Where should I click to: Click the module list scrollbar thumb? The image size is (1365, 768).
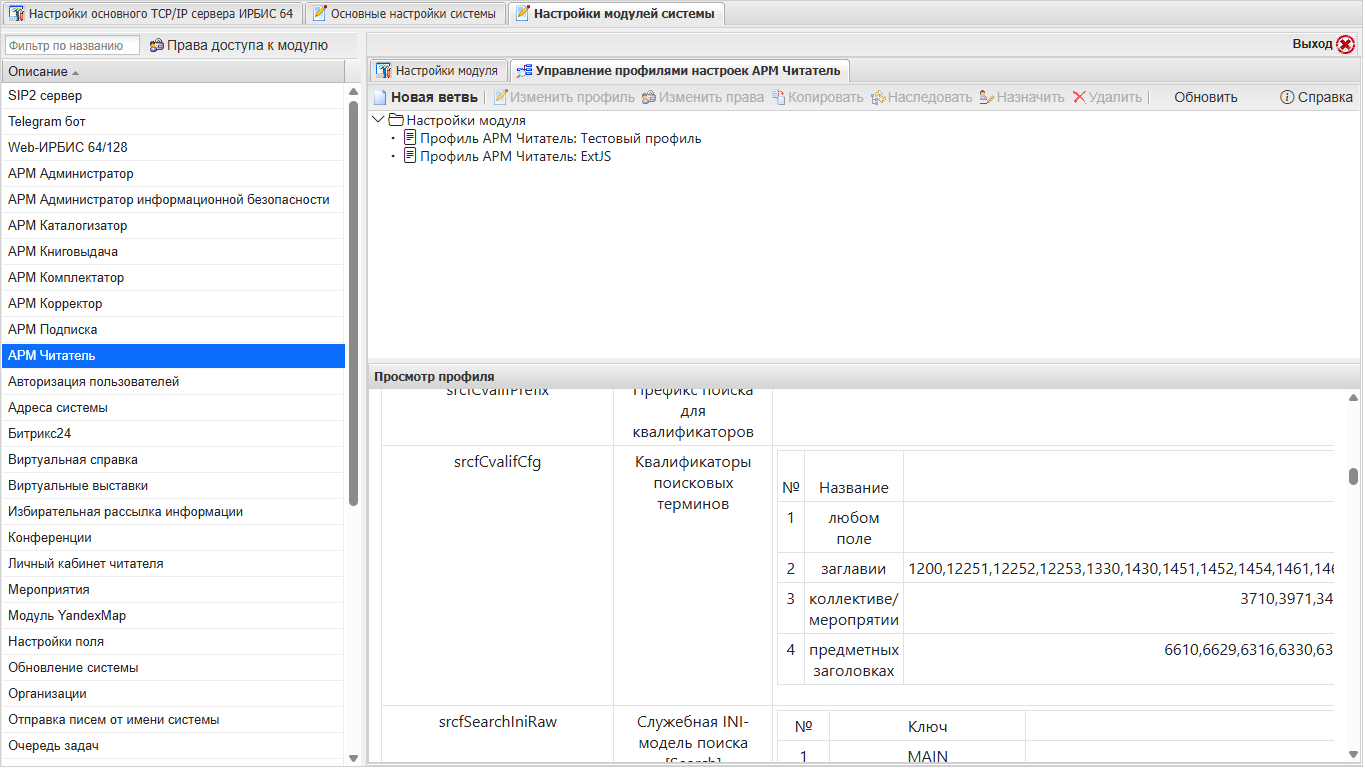coord(353,304)
